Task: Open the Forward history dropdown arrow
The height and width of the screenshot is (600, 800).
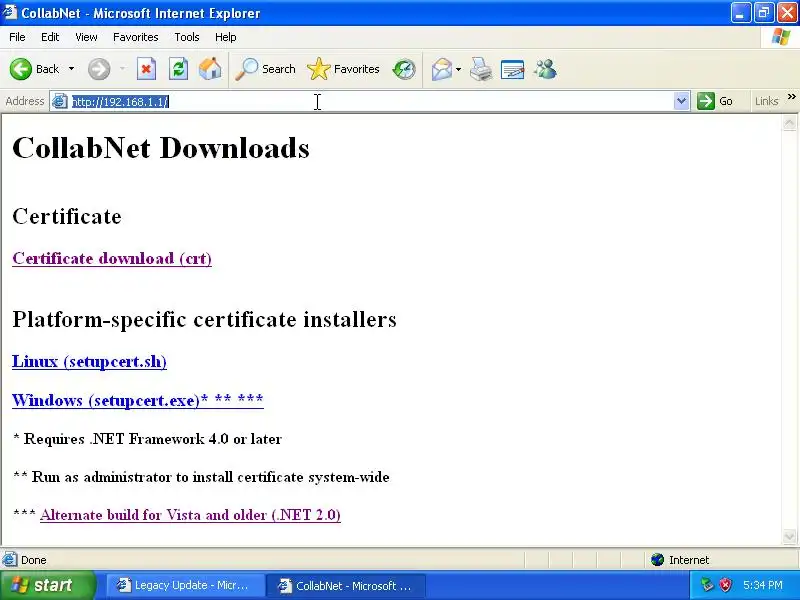Action: coord(122,69)
